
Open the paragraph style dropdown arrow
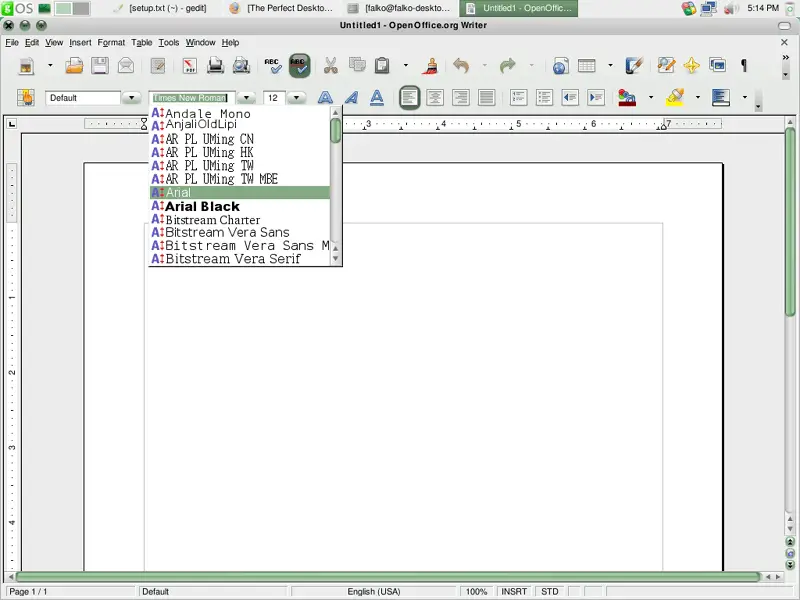(x=131, y=98)
